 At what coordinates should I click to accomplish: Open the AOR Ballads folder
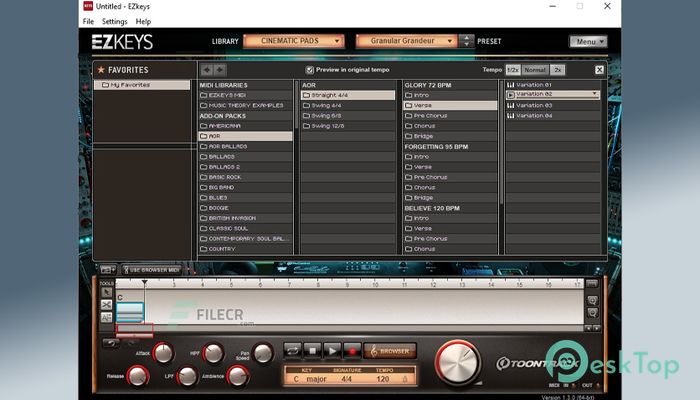[246, 146]
